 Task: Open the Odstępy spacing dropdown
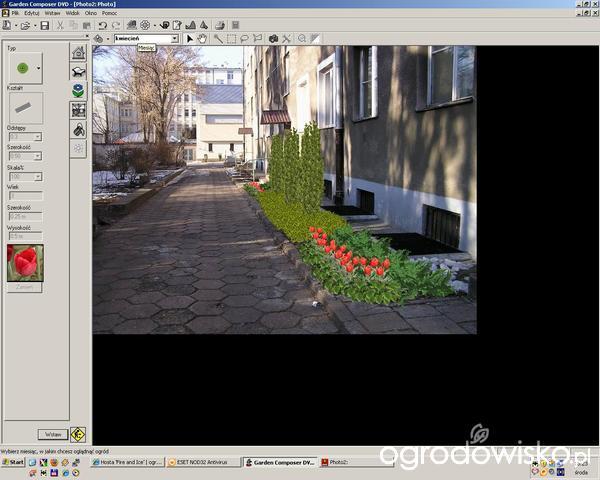[39, 136]
